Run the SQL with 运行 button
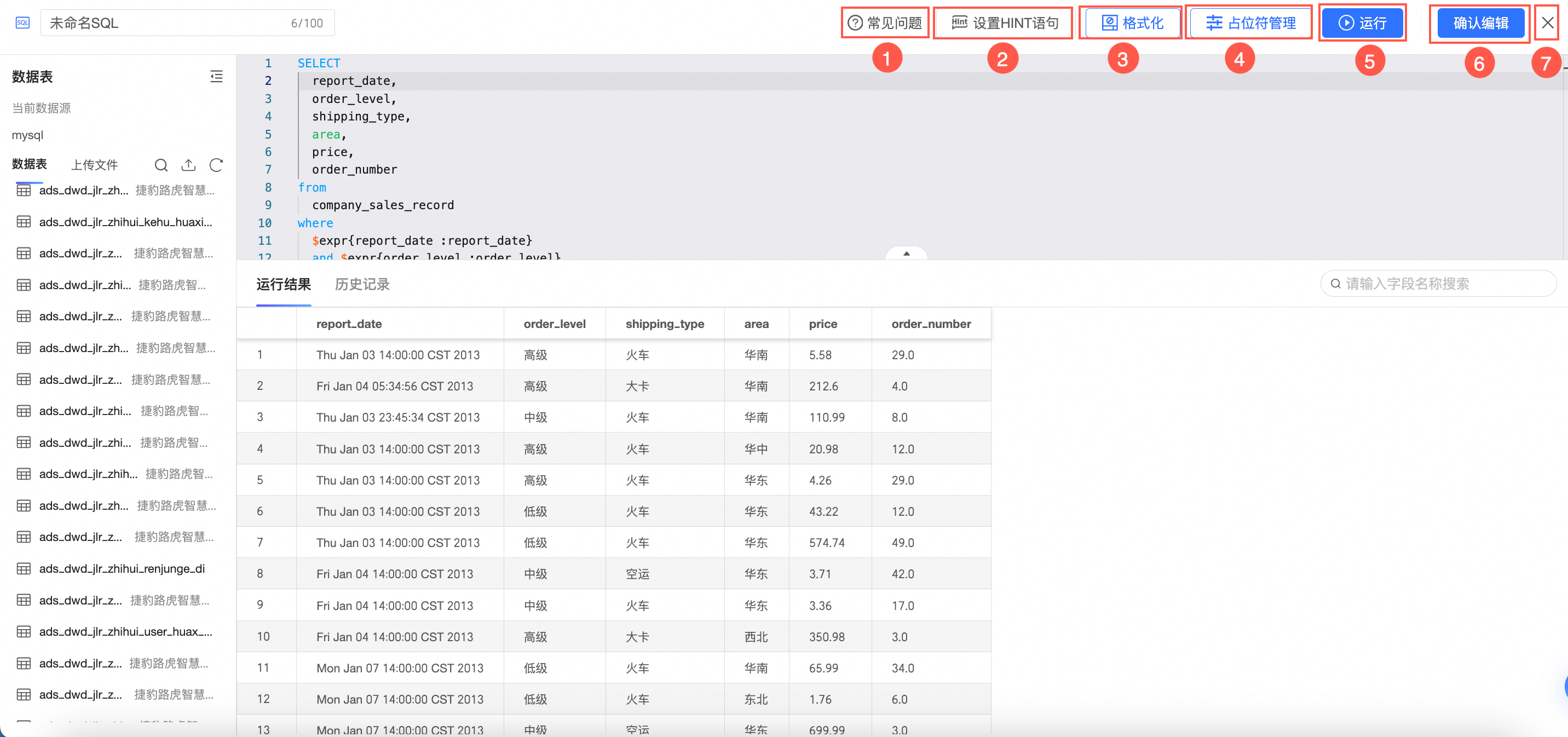The height and width of the screenshot is (737, 1568). [x=1362, y=23]
